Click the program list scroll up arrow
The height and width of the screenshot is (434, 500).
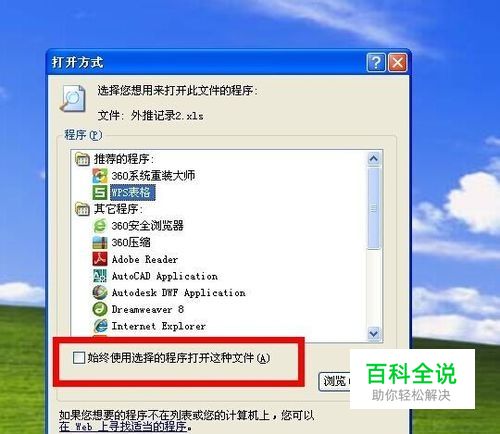(x=374, y=159)
